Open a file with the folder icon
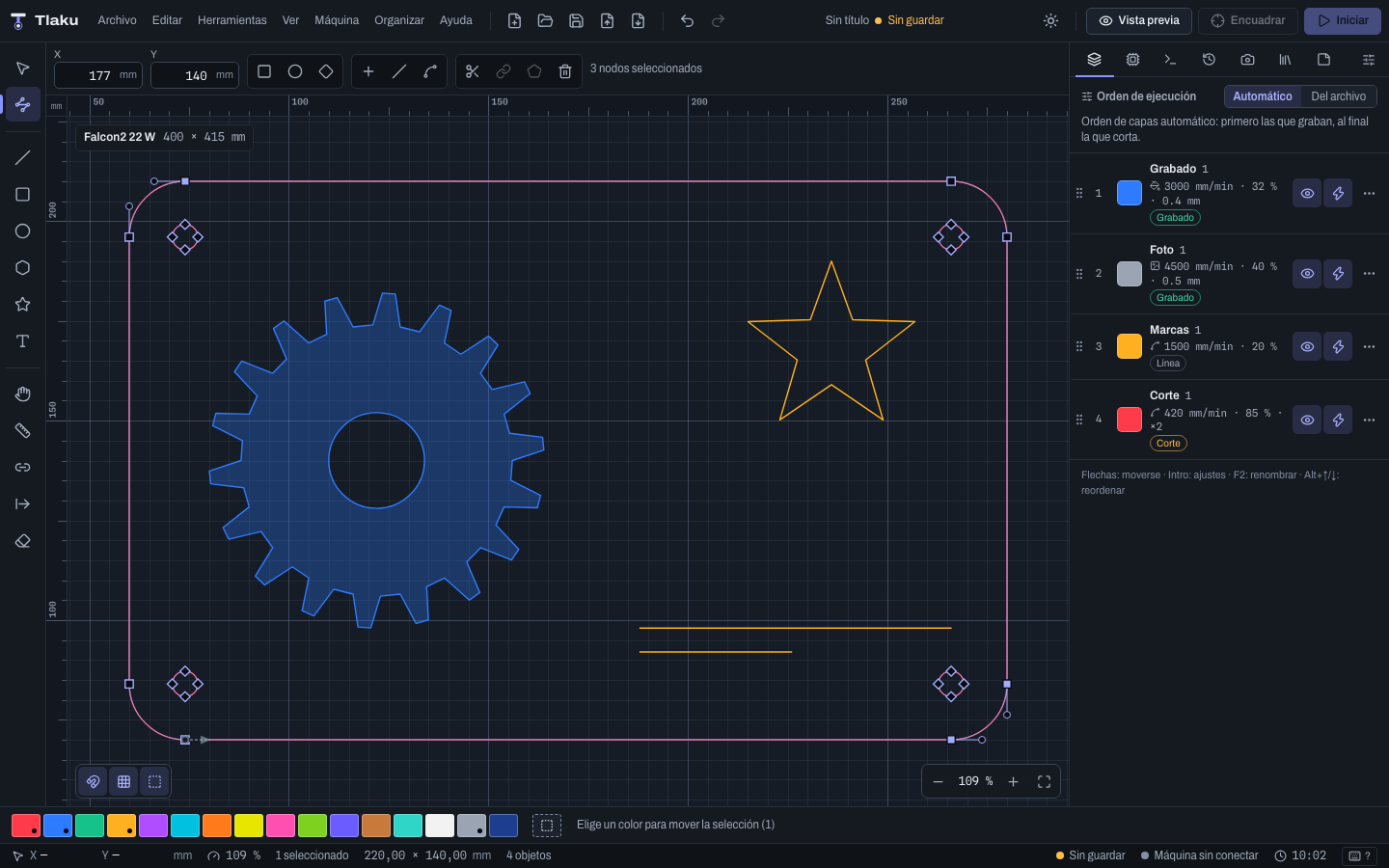 point(545,20)
